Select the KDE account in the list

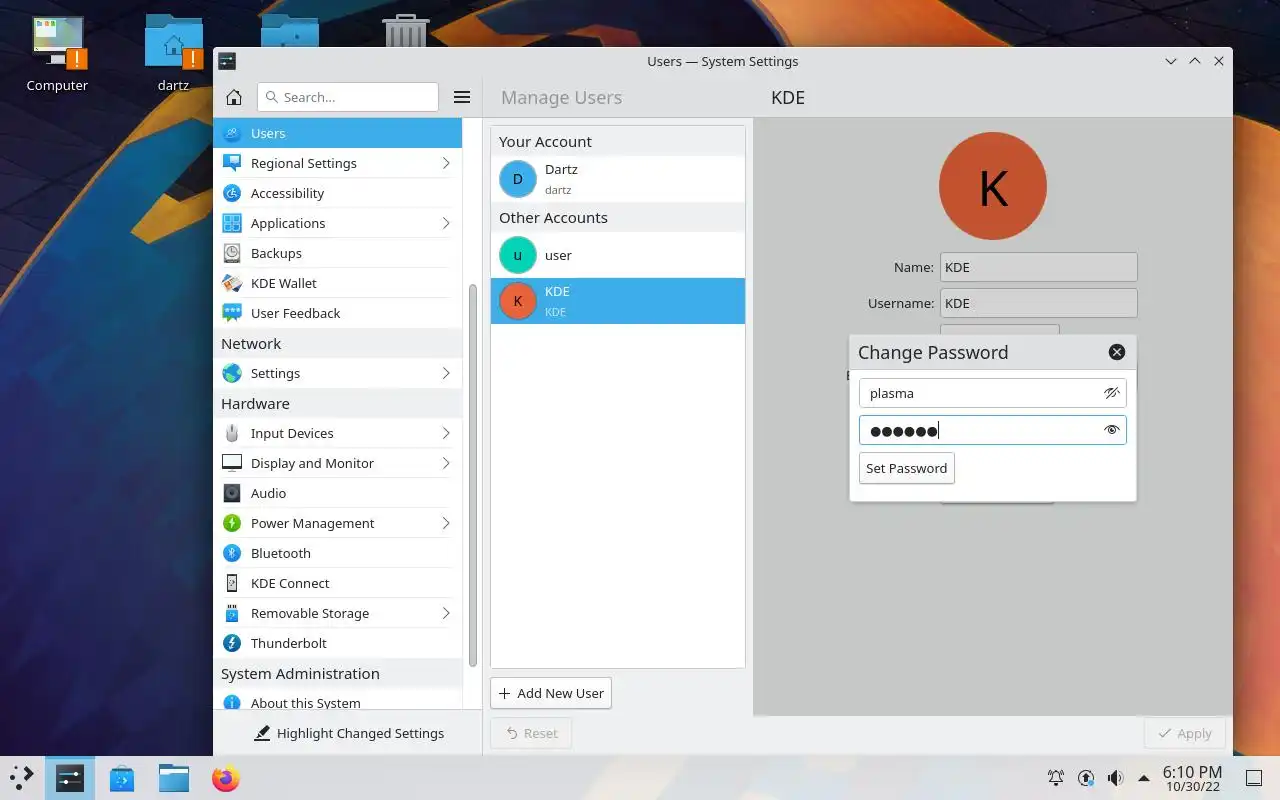click(x=618, y=301)
